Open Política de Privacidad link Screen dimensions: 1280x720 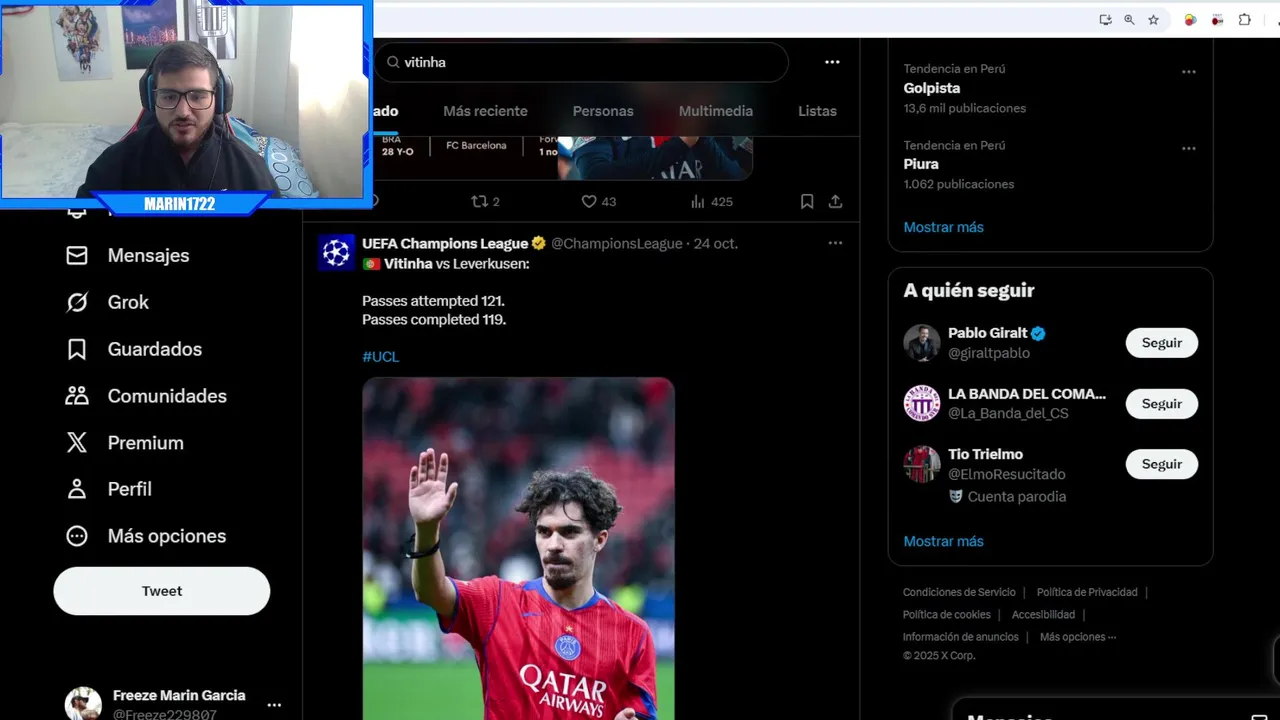point(1087,592)
